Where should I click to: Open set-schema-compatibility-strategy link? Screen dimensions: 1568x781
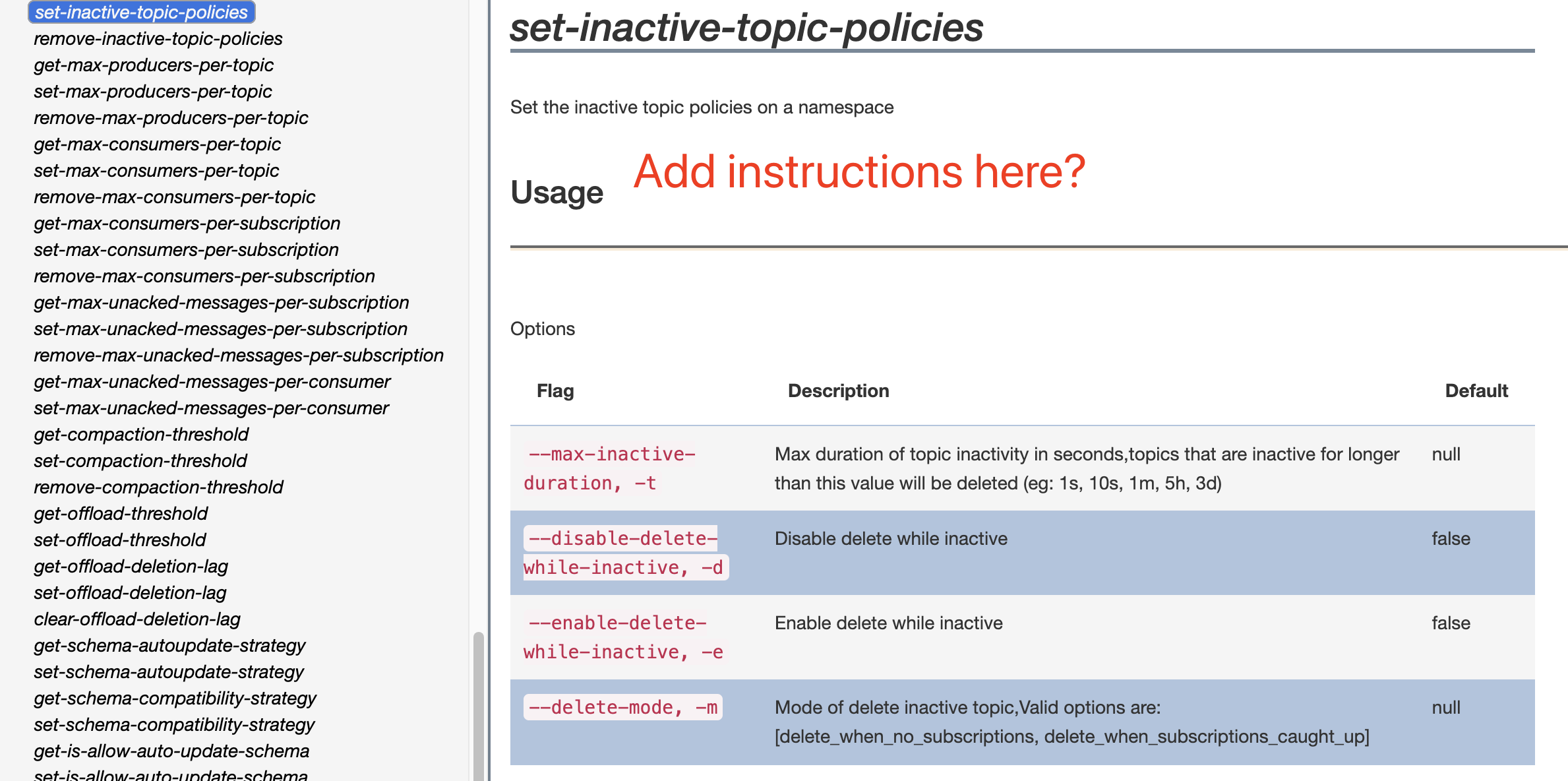(x=174, y=725)
